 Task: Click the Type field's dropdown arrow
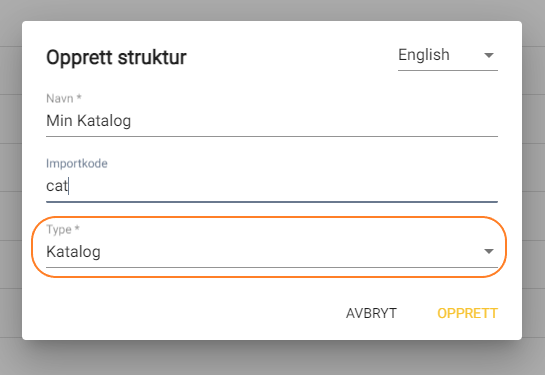click(489, 251)
